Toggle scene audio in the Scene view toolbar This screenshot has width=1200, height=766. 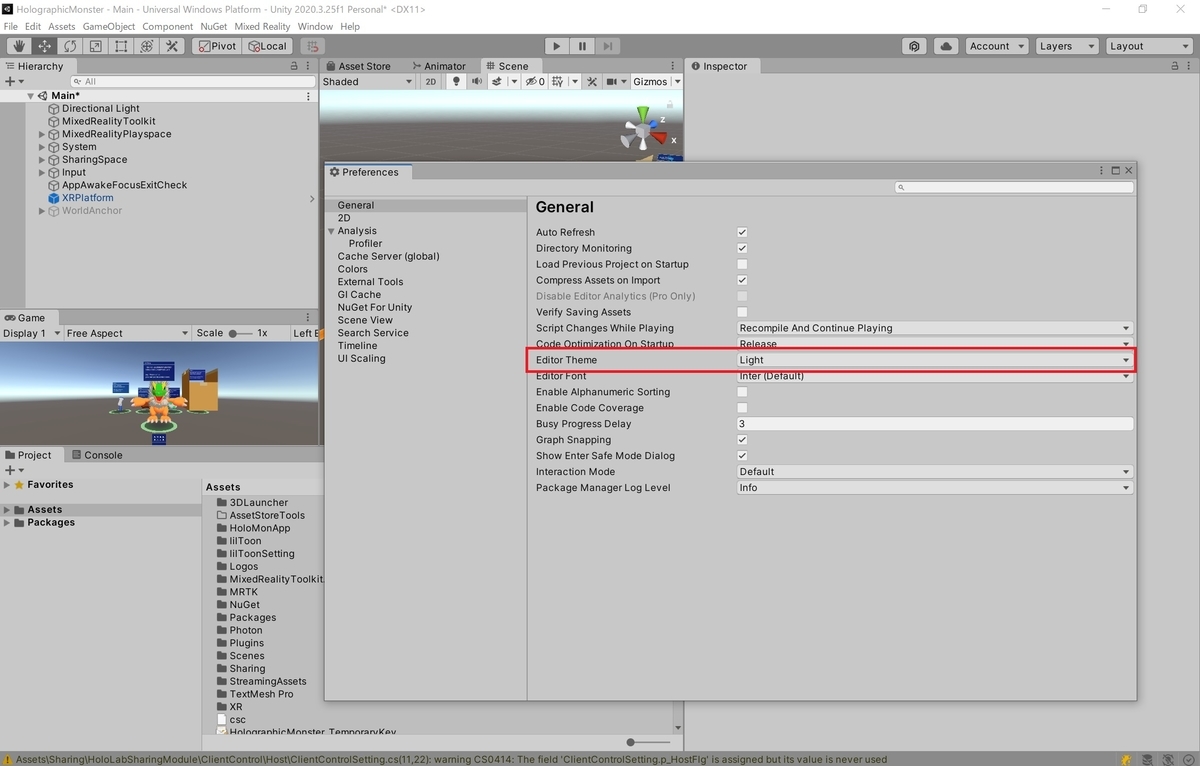click(477, 81)
